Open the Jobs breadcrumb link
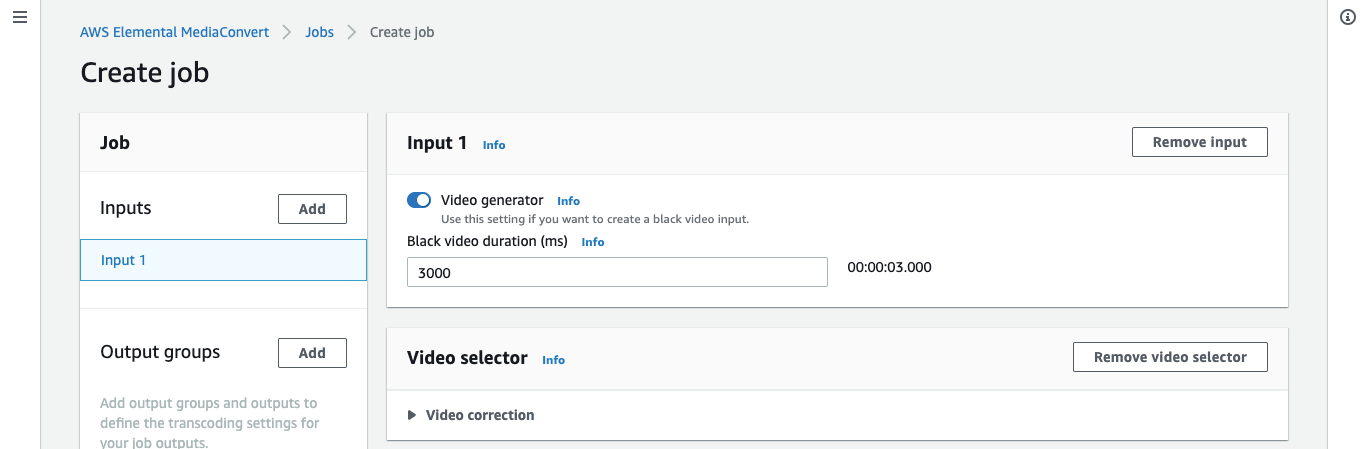 pos(319,32)
